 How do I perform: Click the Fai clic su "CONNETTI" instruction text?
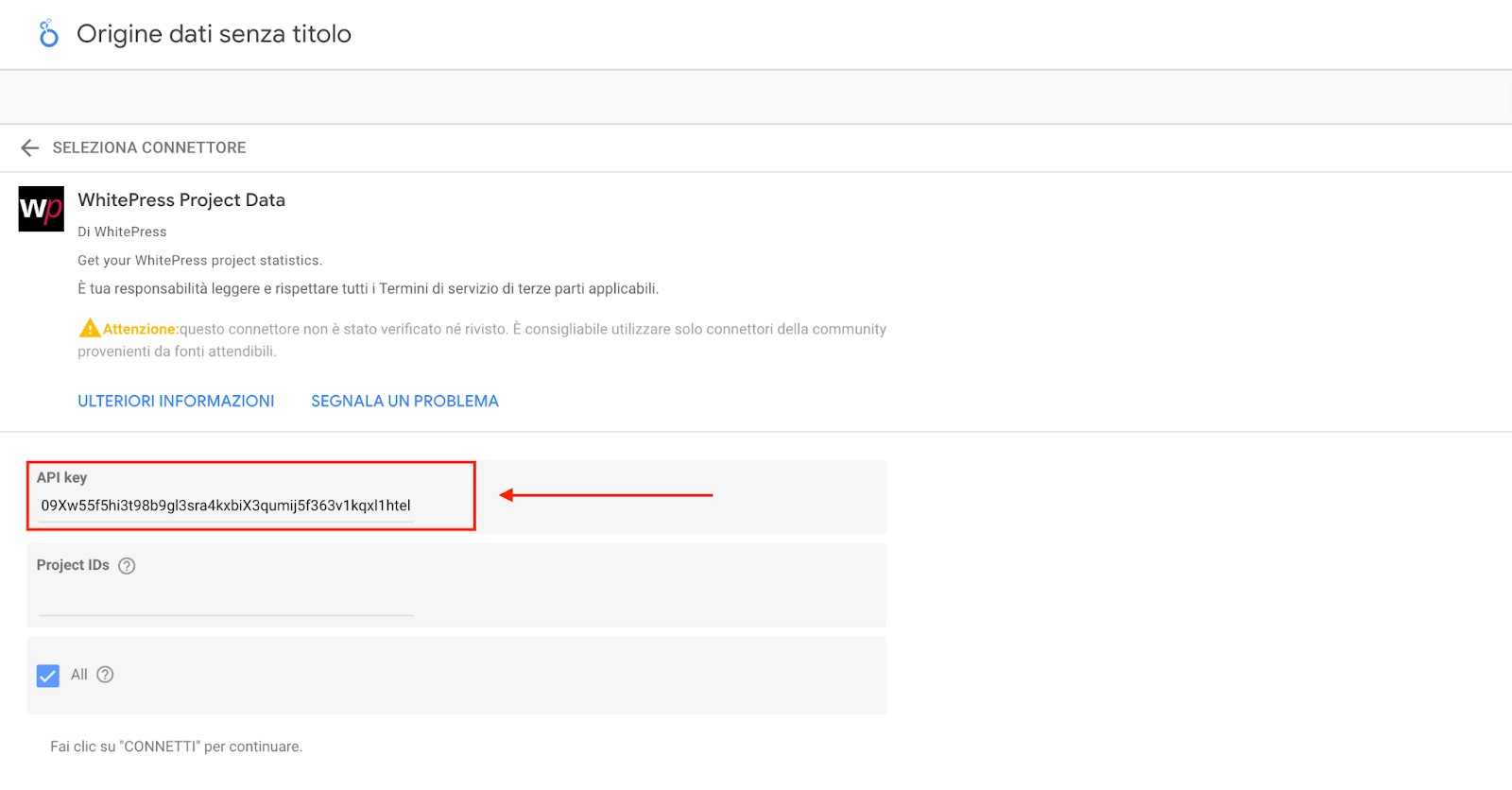(x=176, y=747)
